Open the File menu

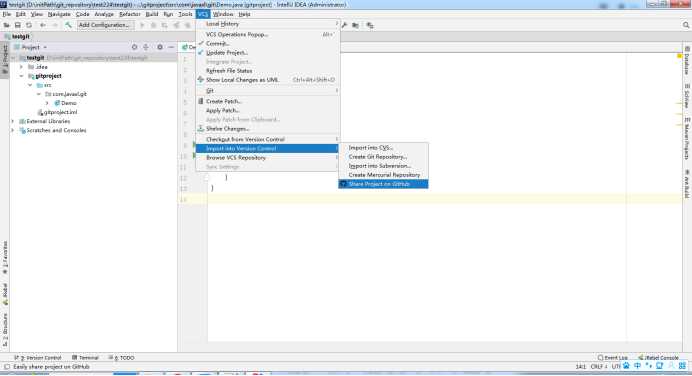[x=7, y=14]
